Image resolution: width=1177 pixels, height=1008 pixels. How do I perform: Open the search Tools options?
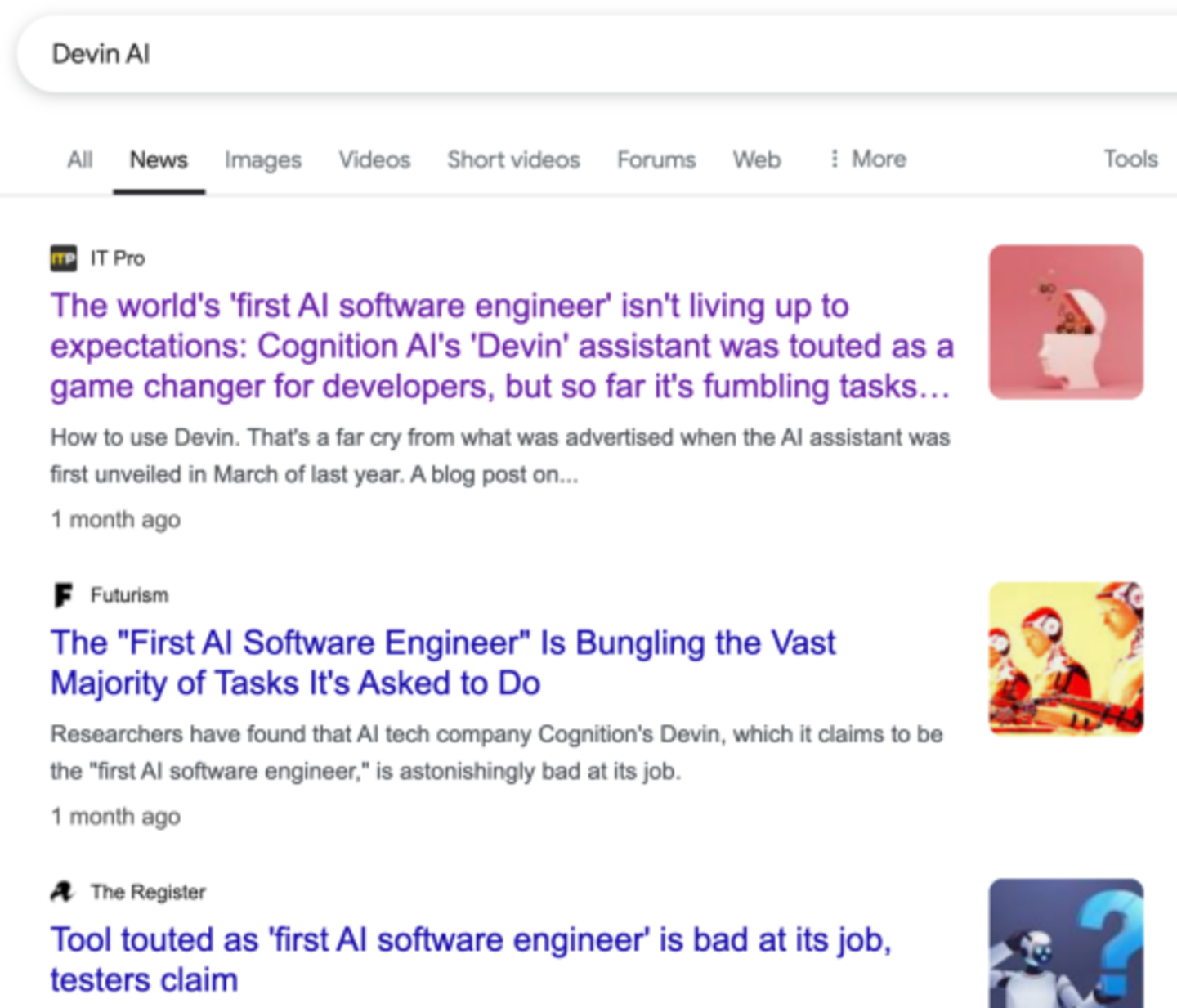tap(1130, 159)
